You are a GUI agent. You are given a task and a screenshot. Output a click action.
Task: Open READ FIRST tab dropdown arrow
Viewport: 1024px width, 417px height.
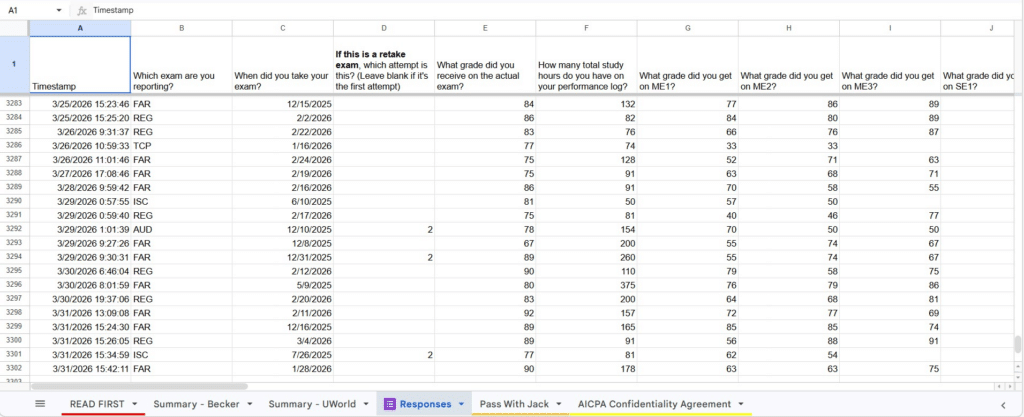click(x=135, y=404)
